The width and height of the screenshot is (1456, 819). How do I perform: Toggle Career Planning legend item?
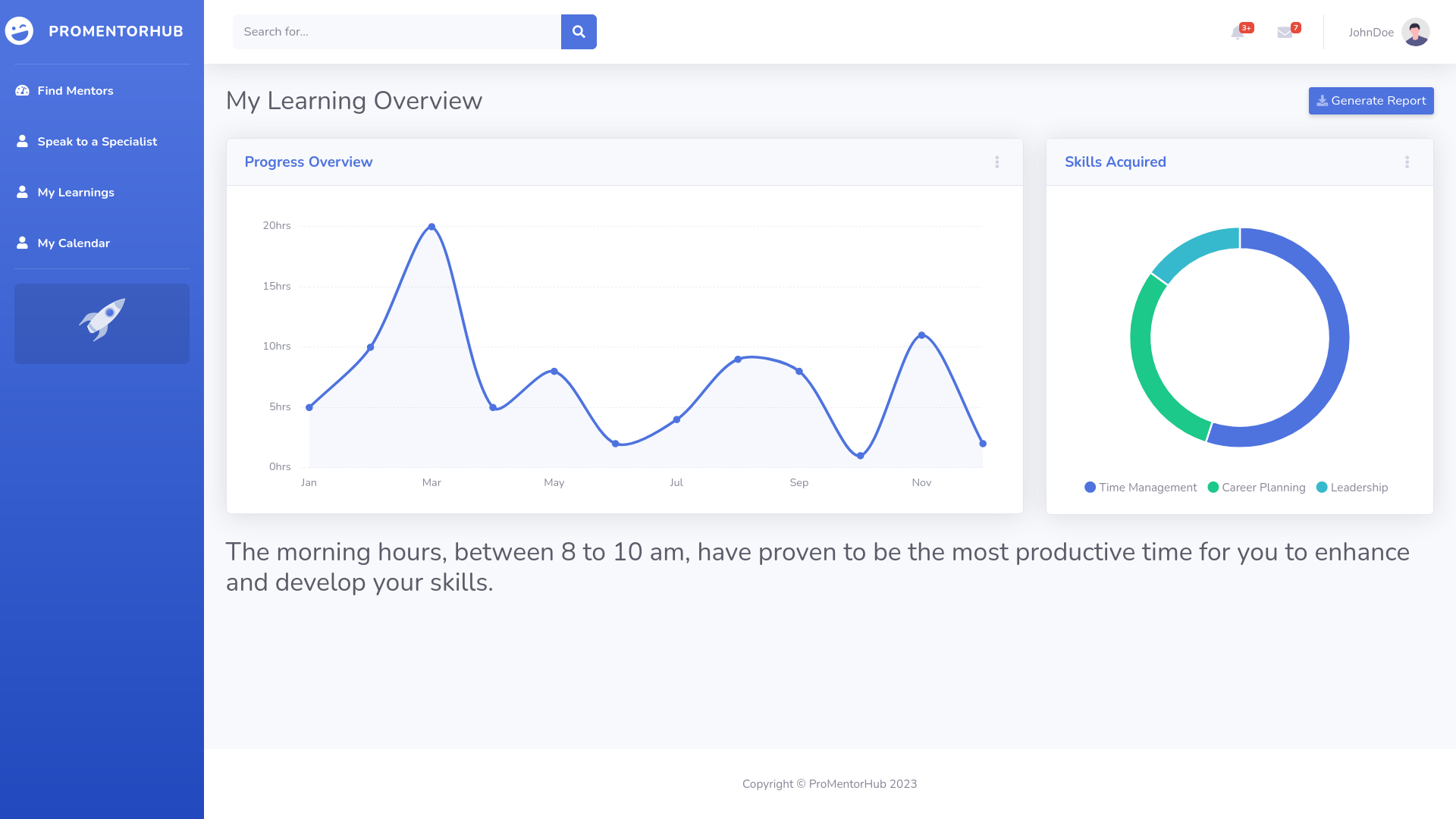1257,488
